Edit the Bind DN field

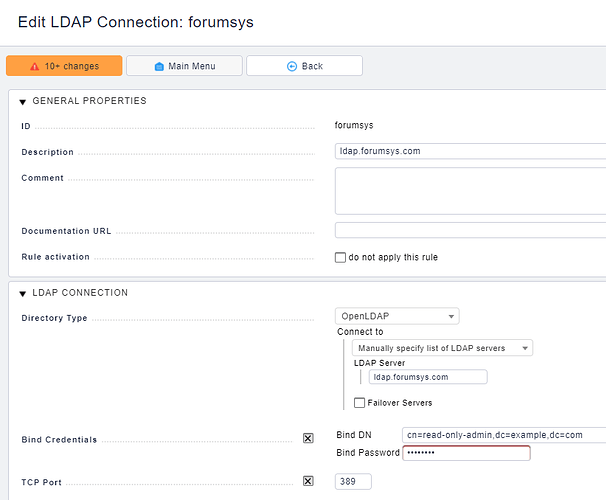click(x=504, y=435)
